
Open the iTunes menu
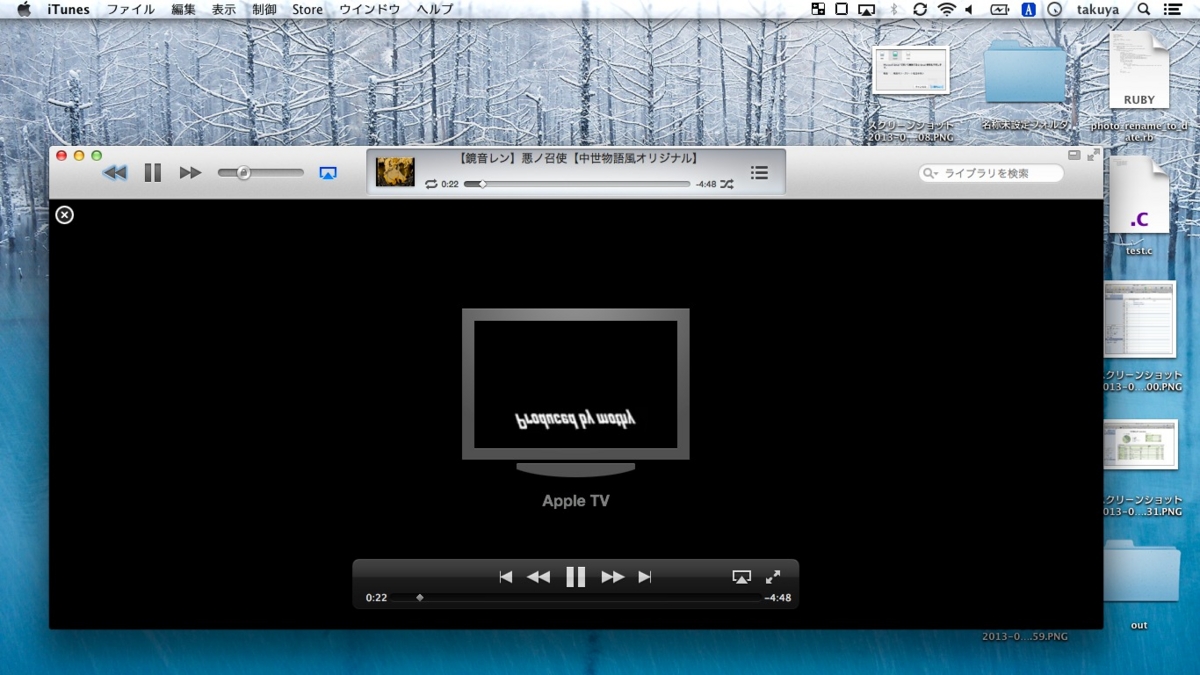(68, 9)
